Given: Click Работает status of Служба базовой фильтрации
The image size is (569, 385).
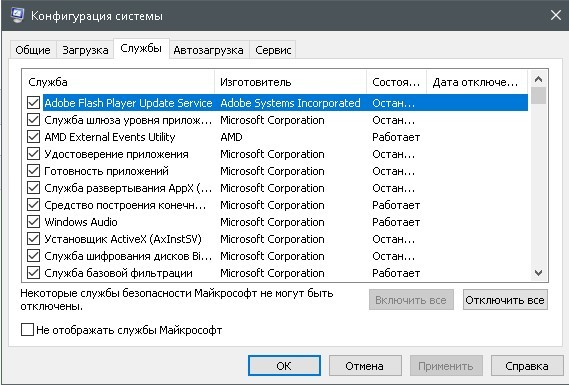Looking at the screenshot, I should click(x=396, y=273).
